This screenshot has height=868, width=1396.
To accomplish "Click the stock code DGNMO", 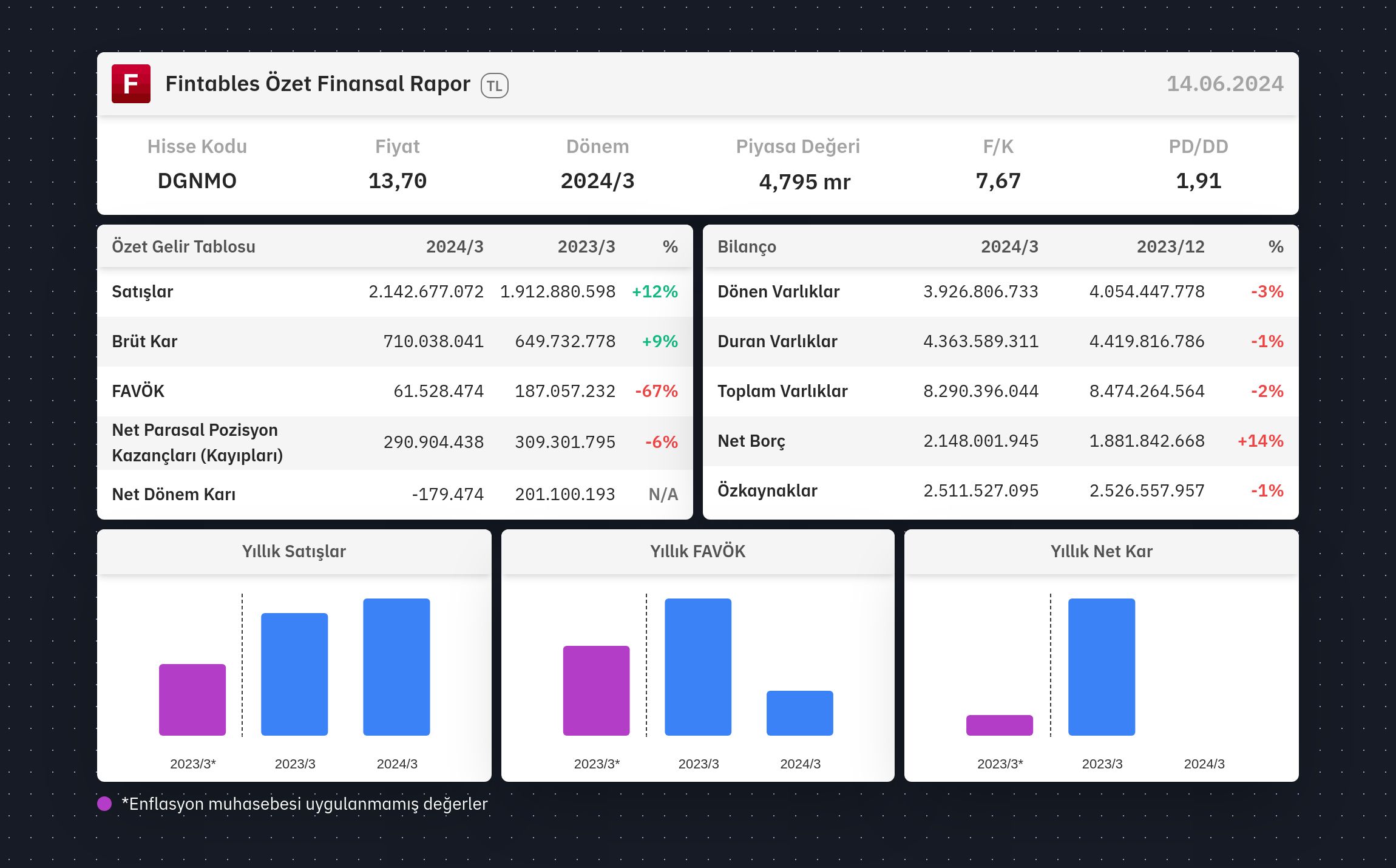I will (197, 181).
